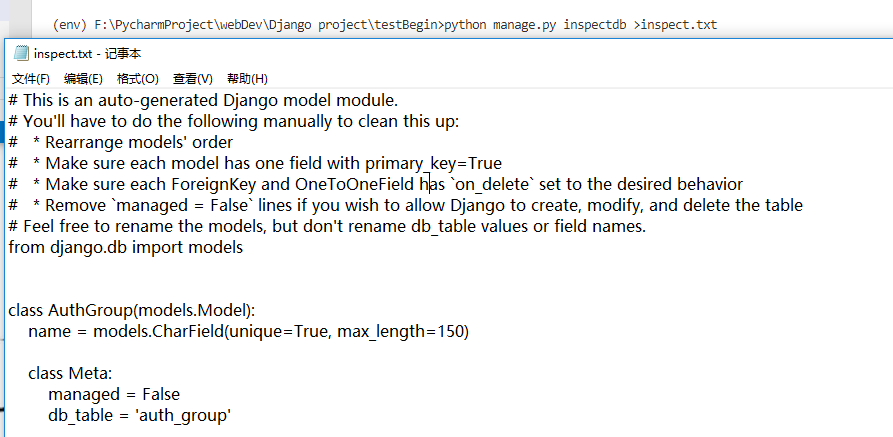Click max_length=150 in the CharField arguments
893x437 pixels.
click(x=401, y=331)
